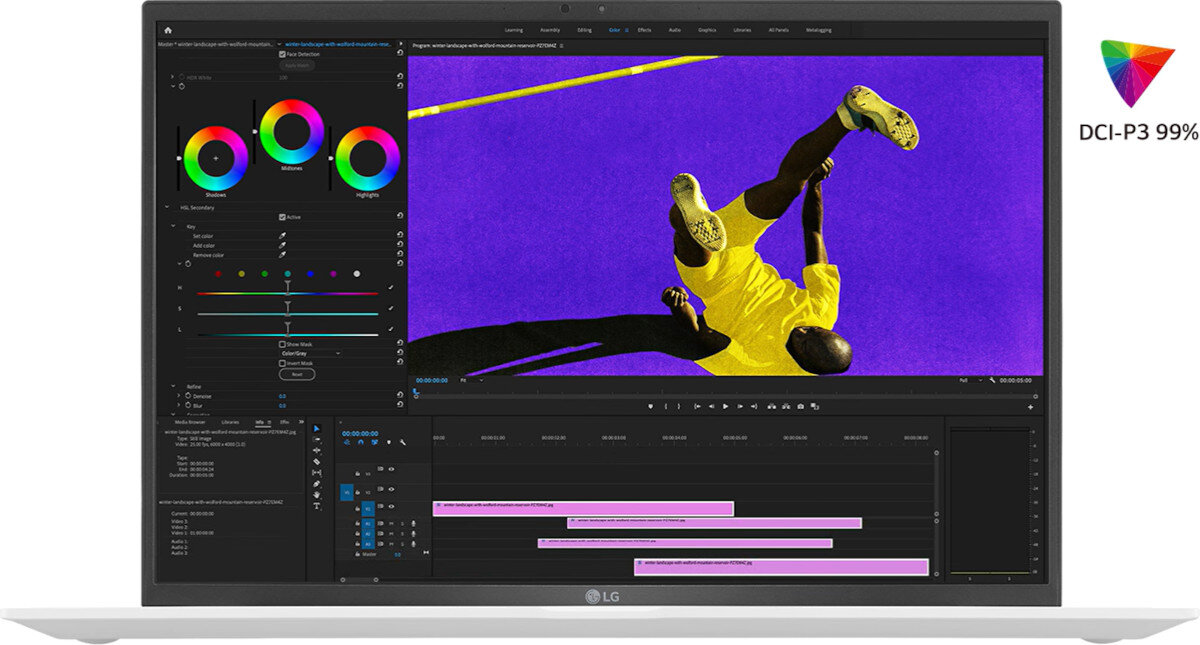Select the bottom pink clip in the timeline

[781, 567]
